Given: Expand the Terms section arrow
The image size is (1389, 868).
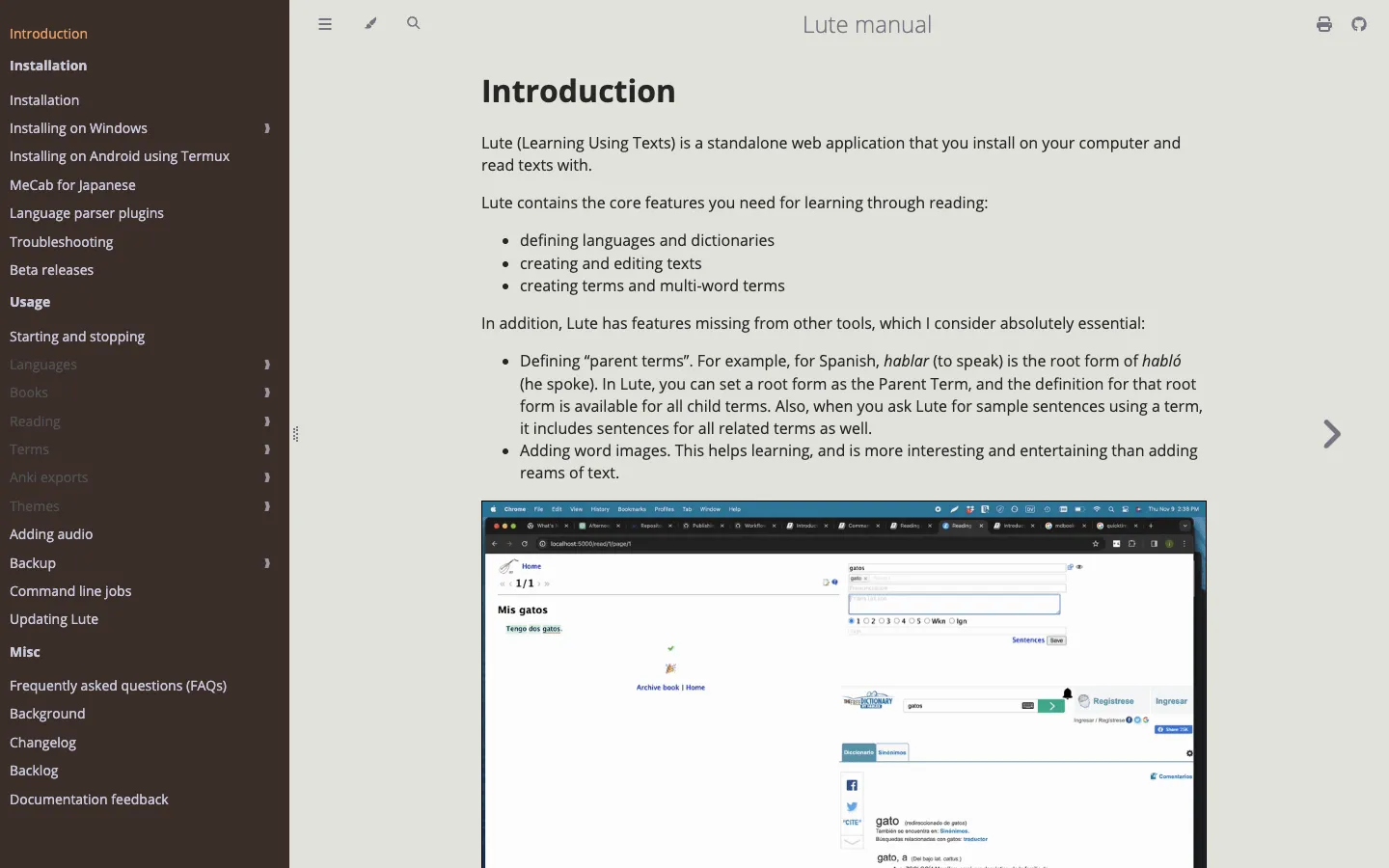Looking at the screenshot, I should [x=267, y=450].
